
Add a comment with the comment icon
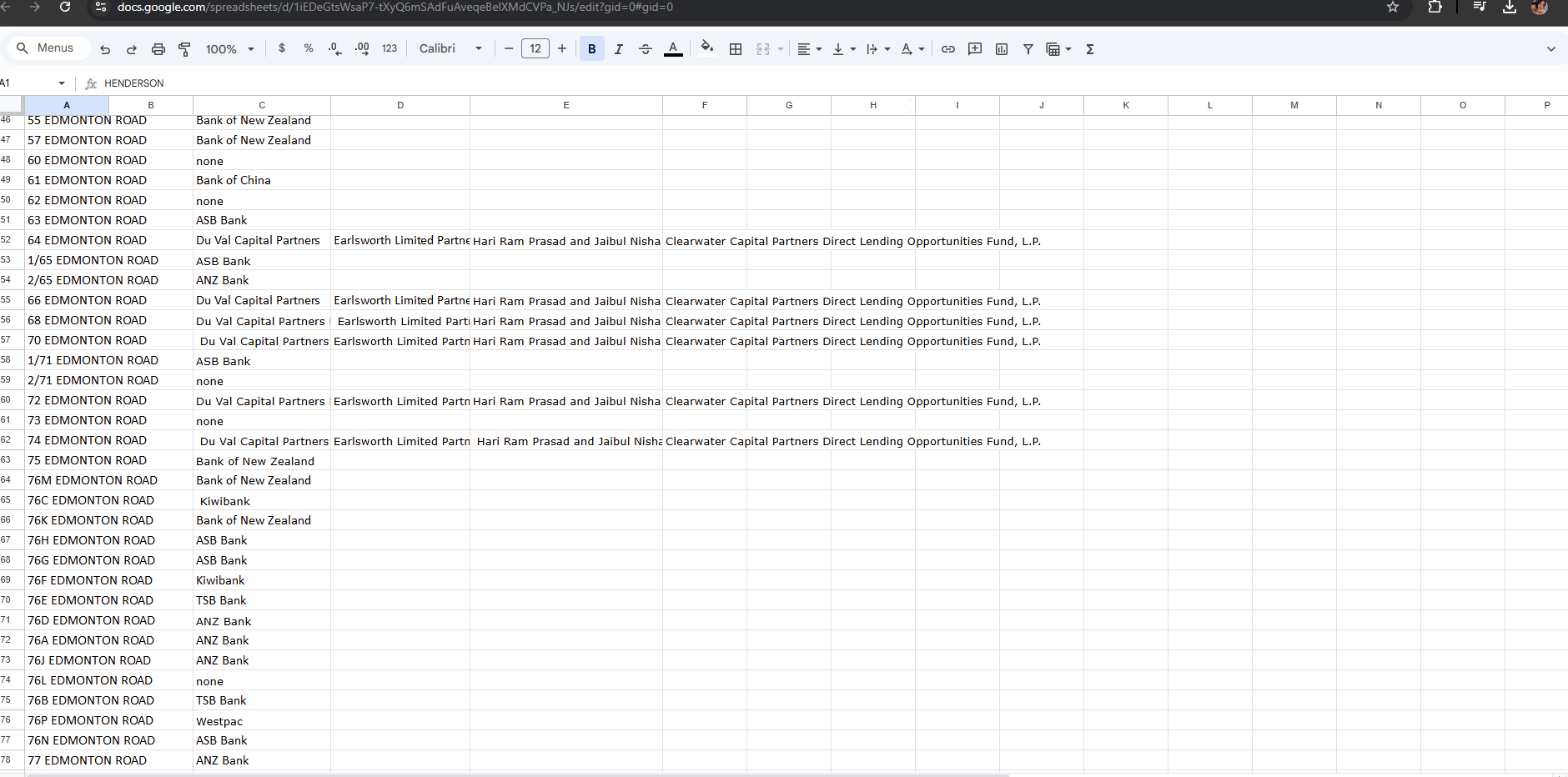coord(975,49)
